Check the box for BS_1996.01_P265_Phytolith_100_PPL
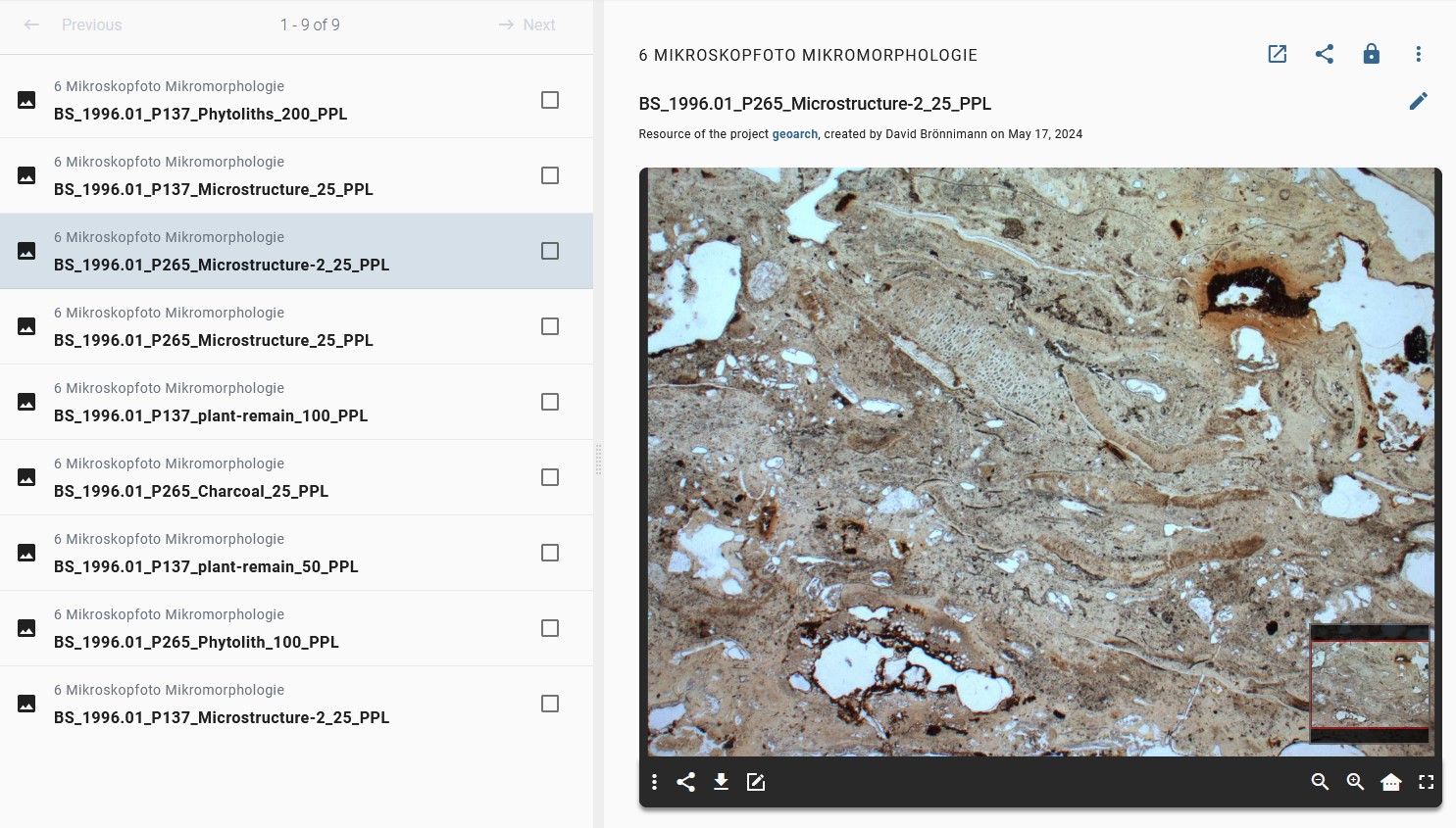This screenshot has height=828, width=1456. click(x=550, y=628)
